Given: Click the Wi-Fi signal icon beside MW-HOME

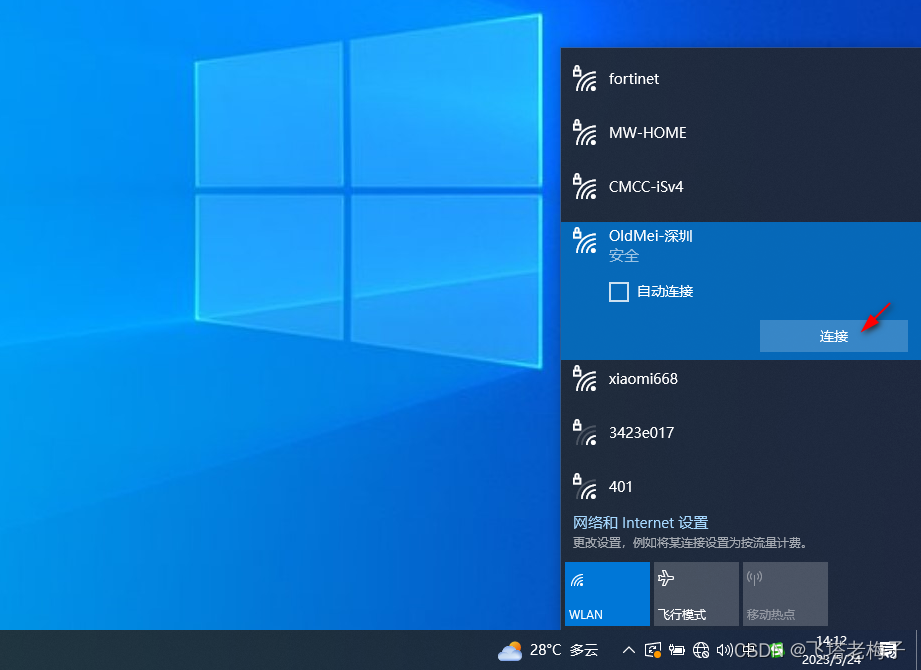Looking at the screenshot, I should pyautogui.click(x=585, y=132).
